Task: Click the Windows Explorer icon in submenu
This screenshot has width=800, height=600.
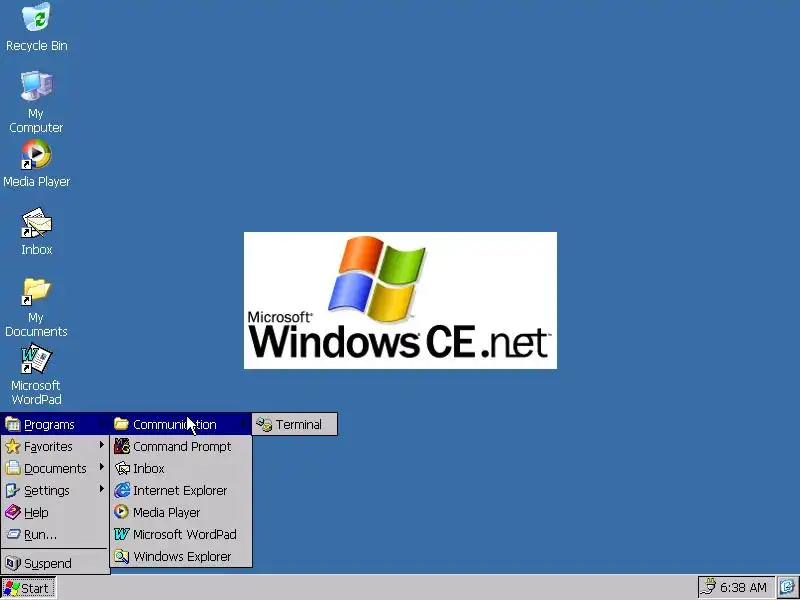Action: (x=121, y=556)
